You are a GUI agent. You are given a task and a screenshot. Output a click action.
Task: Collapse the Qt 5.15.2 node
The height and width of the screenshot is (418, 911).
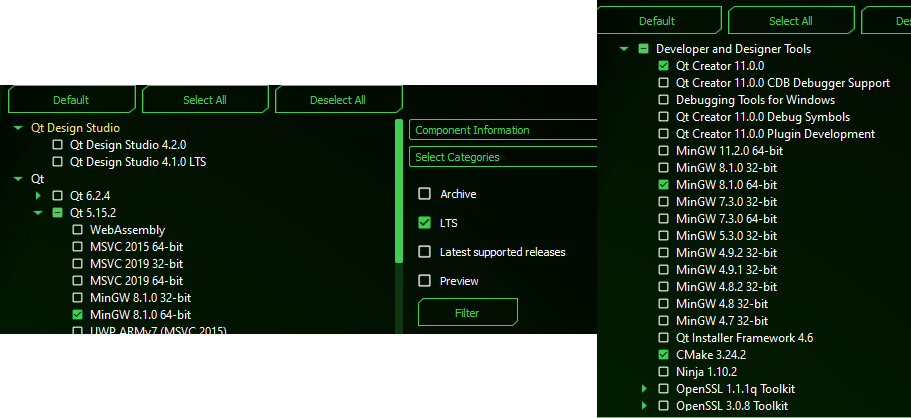click(x=38, y=213)
